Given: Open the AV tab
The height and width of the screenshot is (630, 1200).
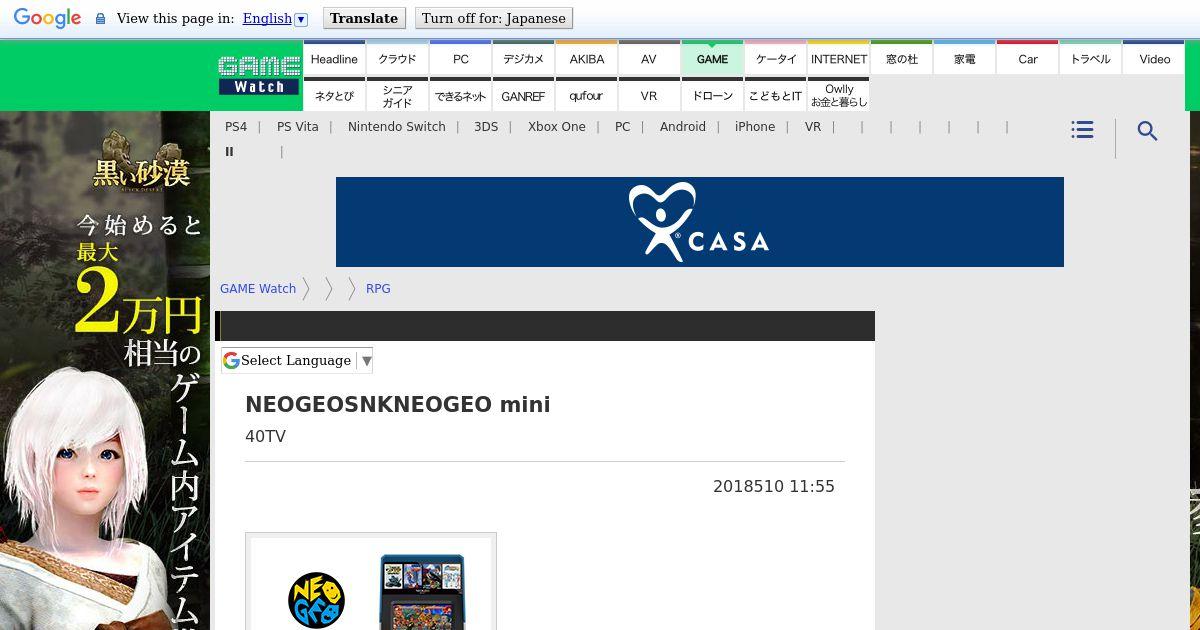Looking at the screenshot, I should click(x=649, y=59).
